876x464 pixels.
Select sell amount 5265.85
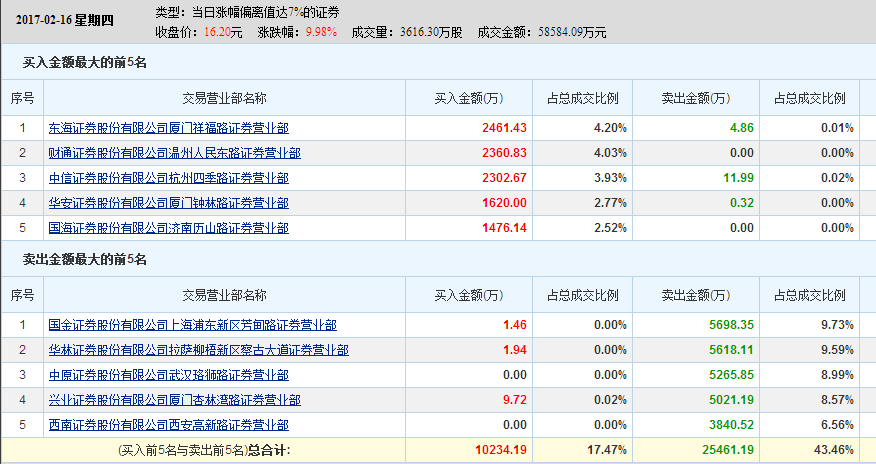[732, 375]
